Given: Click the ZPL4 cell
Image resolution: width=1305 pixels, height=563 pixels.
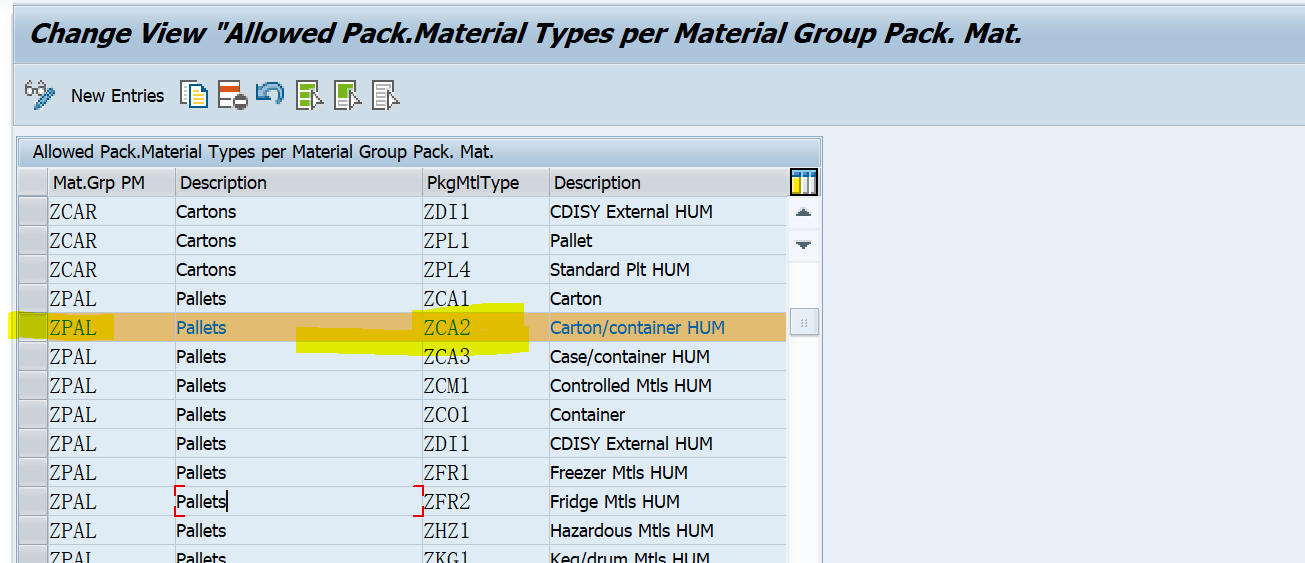Looking at the screenshot, I should pos(485,270).
